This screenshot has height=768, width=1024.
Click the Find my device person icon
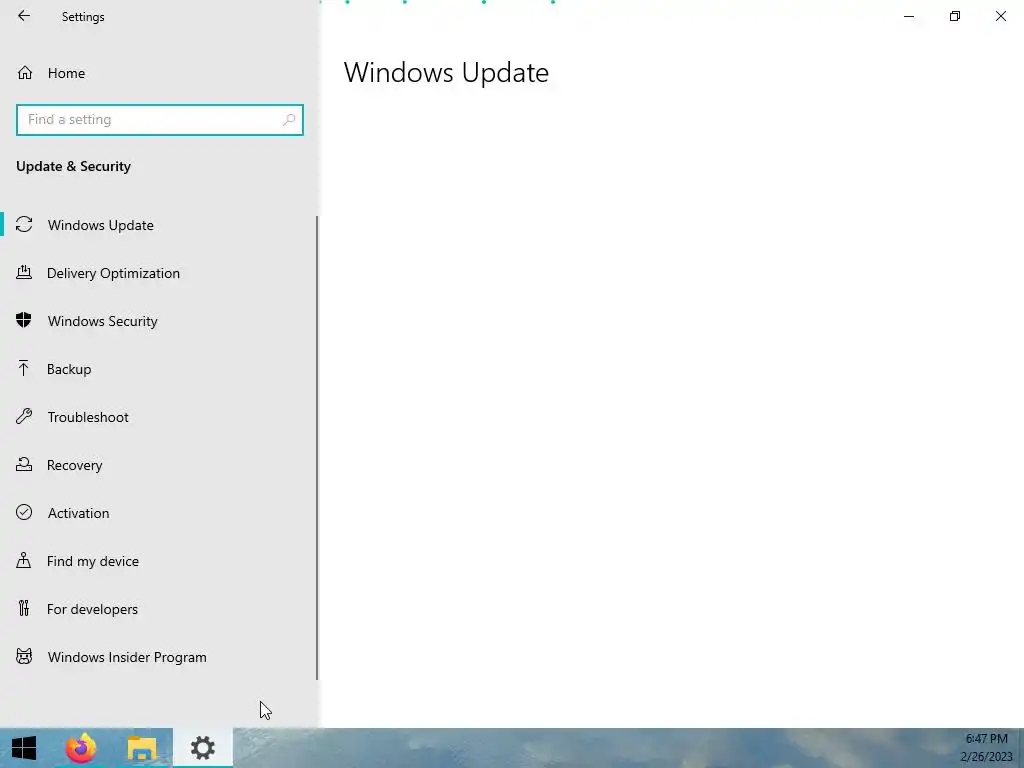click(x=24, y=560)
